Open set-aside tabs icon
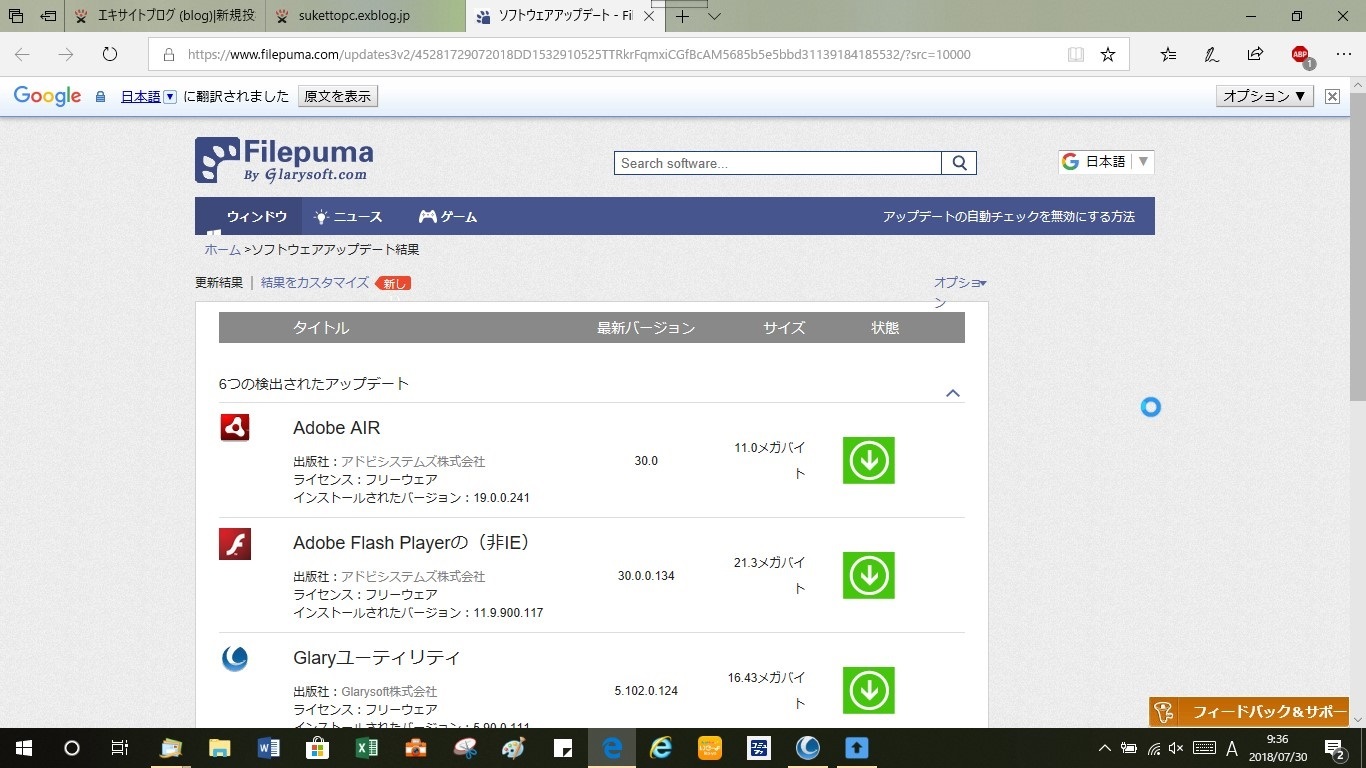The image size is (1366, 768). 16,16
